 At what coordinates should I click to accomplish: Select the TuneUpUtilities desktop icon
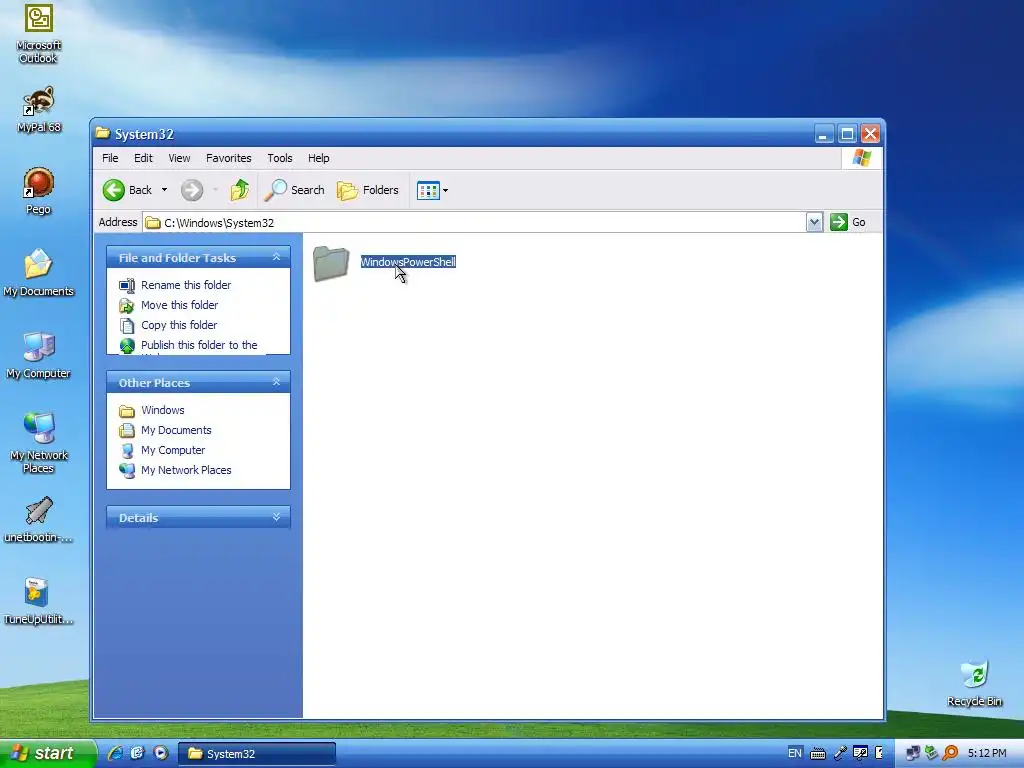39,601
